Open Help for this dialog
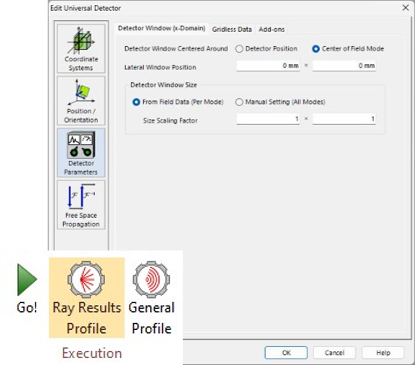This screenshot has height=365, width=415. click(x=383, y=353)
